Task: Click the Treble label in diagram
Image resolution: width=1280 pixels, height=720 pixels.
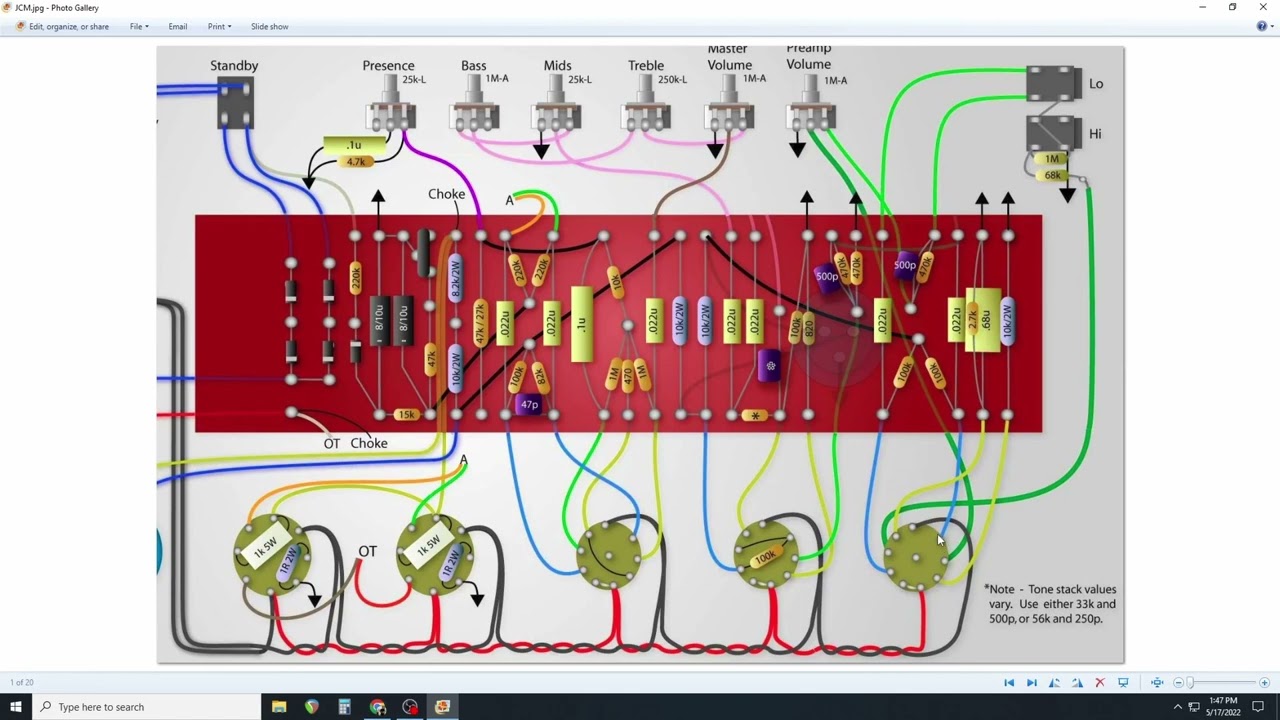Action: 646,66
